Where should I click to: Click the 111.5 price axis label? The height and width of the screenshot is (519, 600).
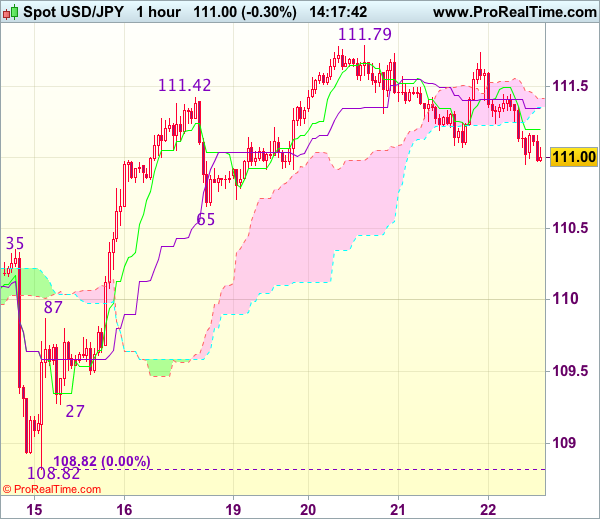570,86
